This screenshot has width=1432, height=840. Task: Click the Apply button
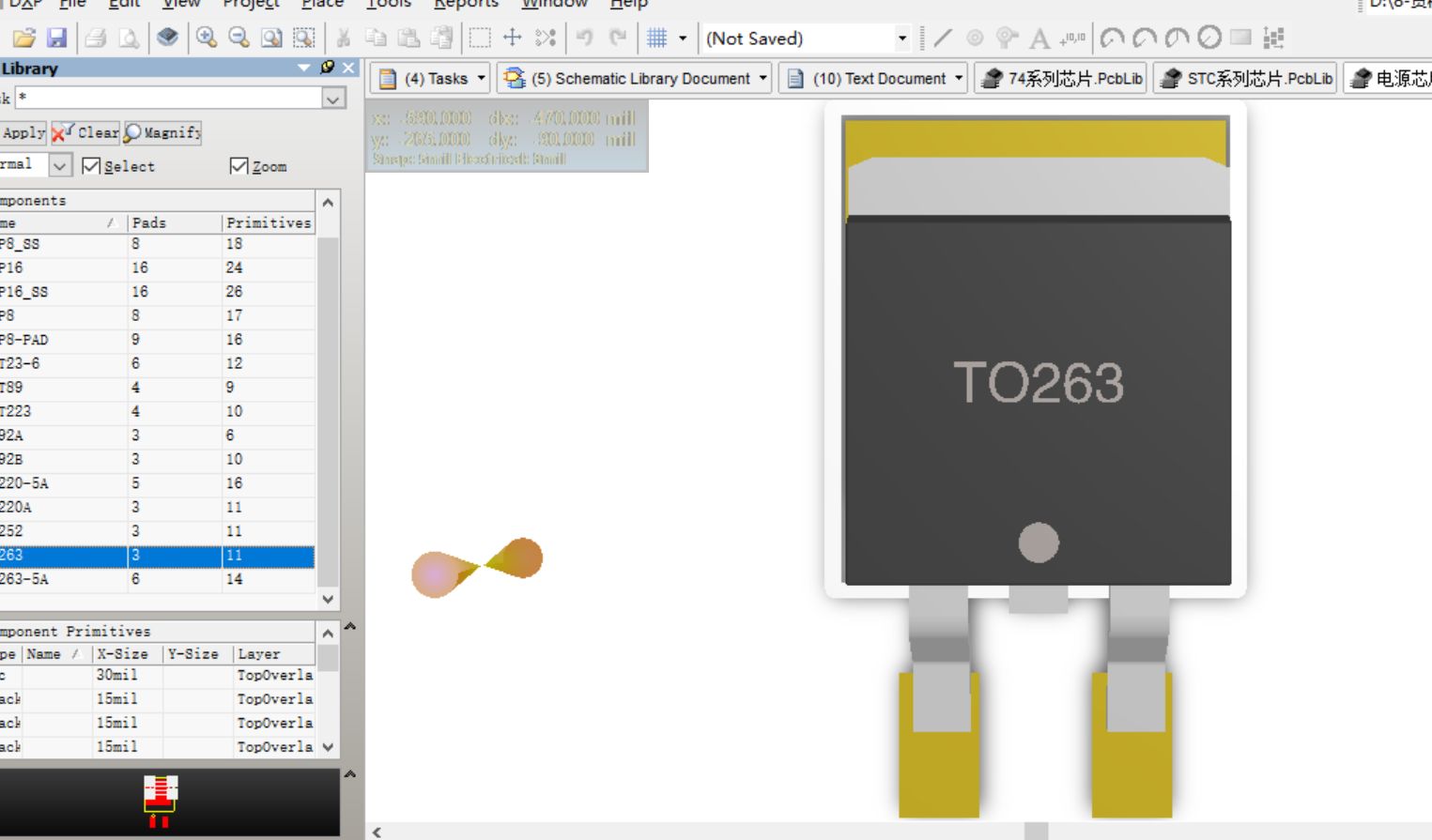click(x=23, y=132)
